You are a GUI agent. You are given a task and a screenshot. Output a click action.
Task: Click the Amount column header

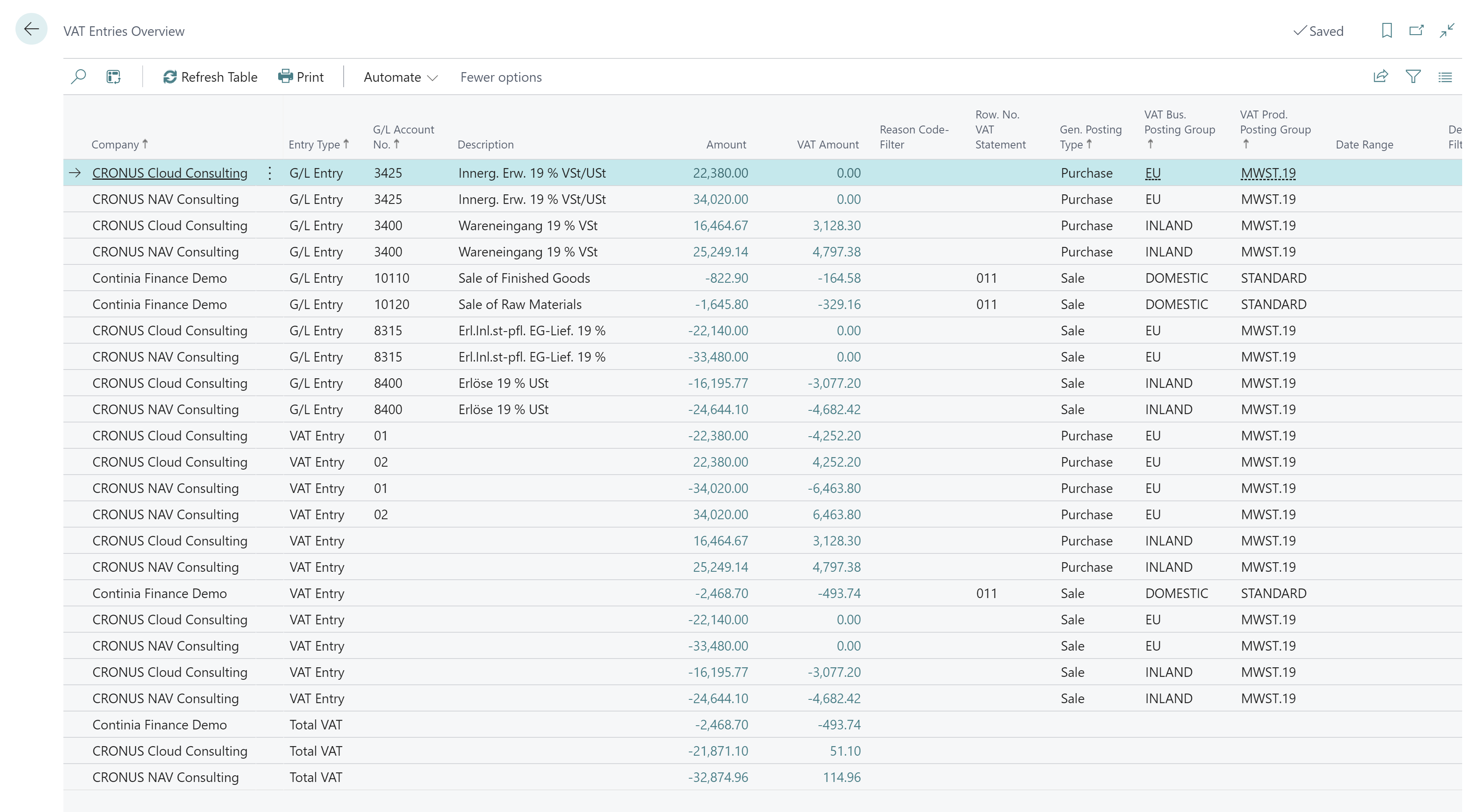(726, 144)
